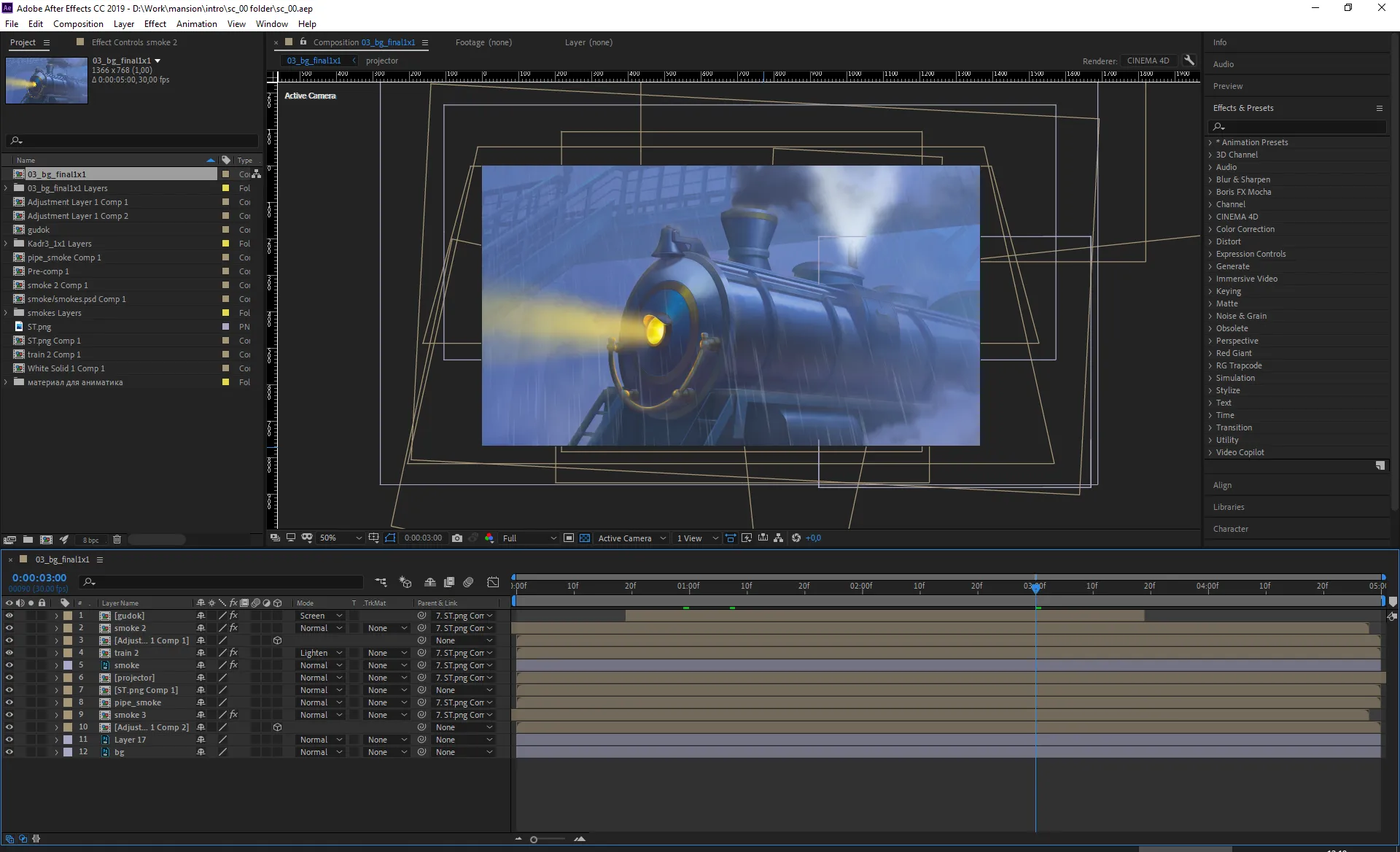Screen dimensions: 1400x852
Task: Toggle visibility of pipe_smoke layer
Action: click(x=9, y=702)
